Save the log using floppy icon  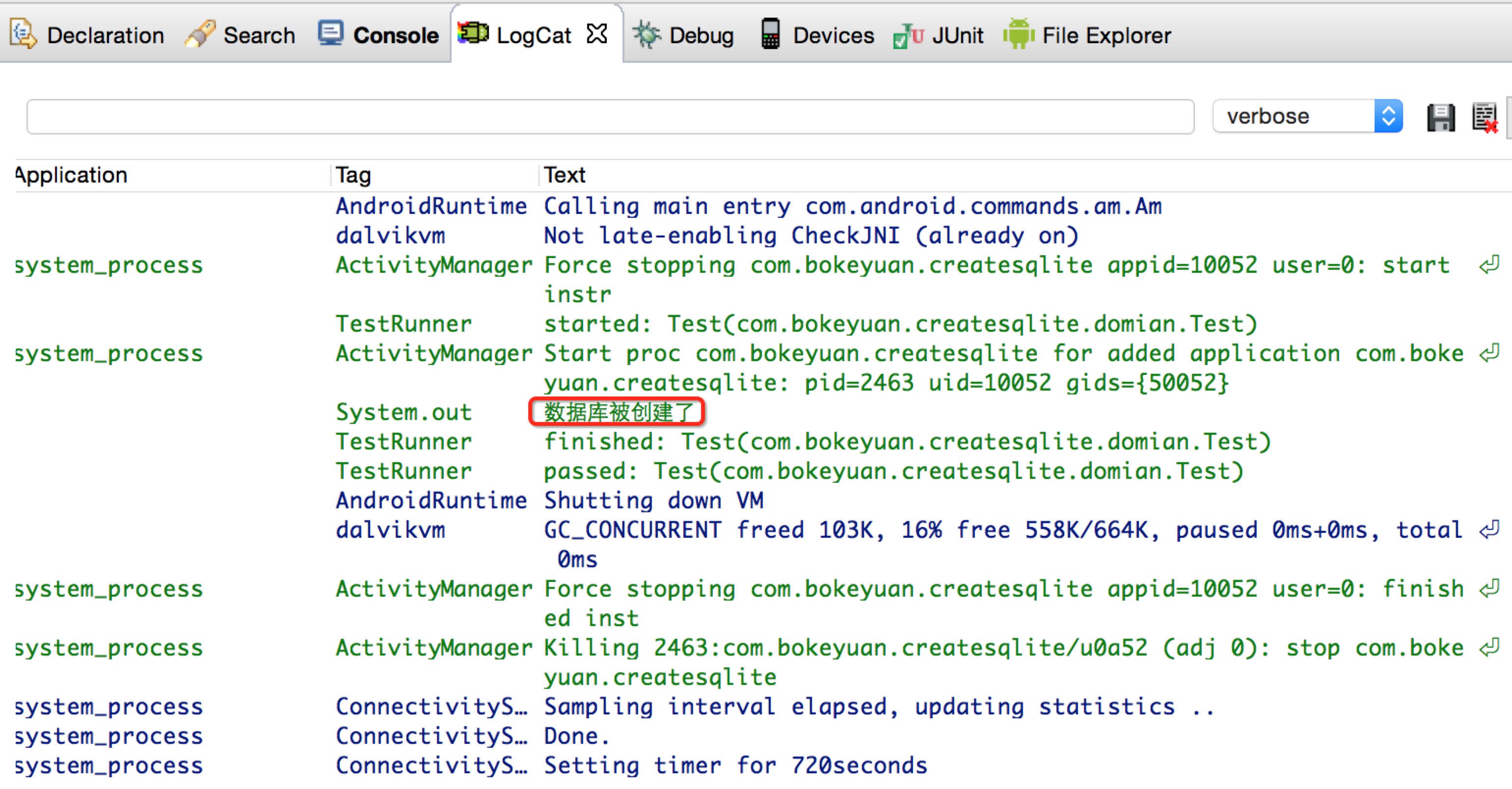click(x=1440, y=117)
